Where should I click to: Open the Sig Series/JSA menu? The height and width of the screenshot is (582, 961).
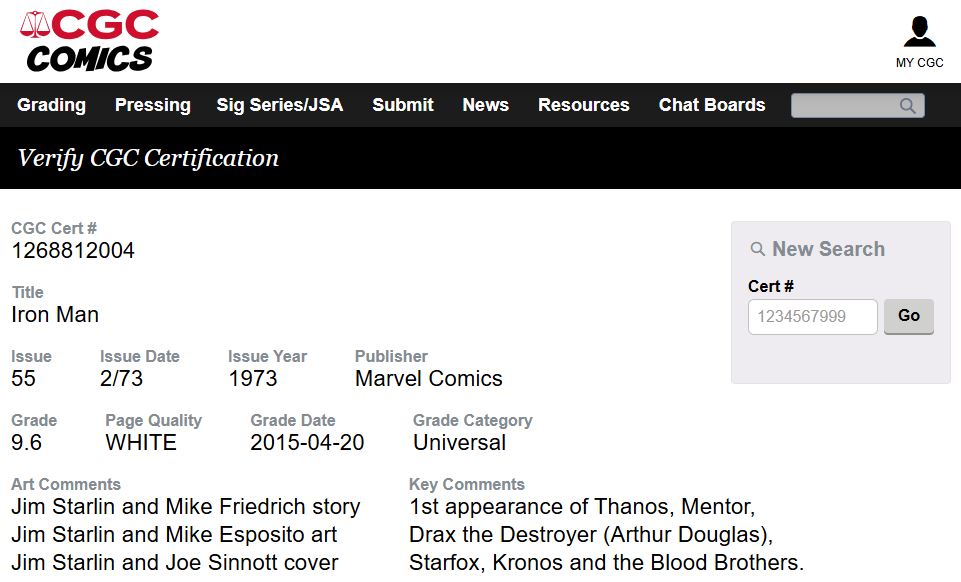point(279,105)
